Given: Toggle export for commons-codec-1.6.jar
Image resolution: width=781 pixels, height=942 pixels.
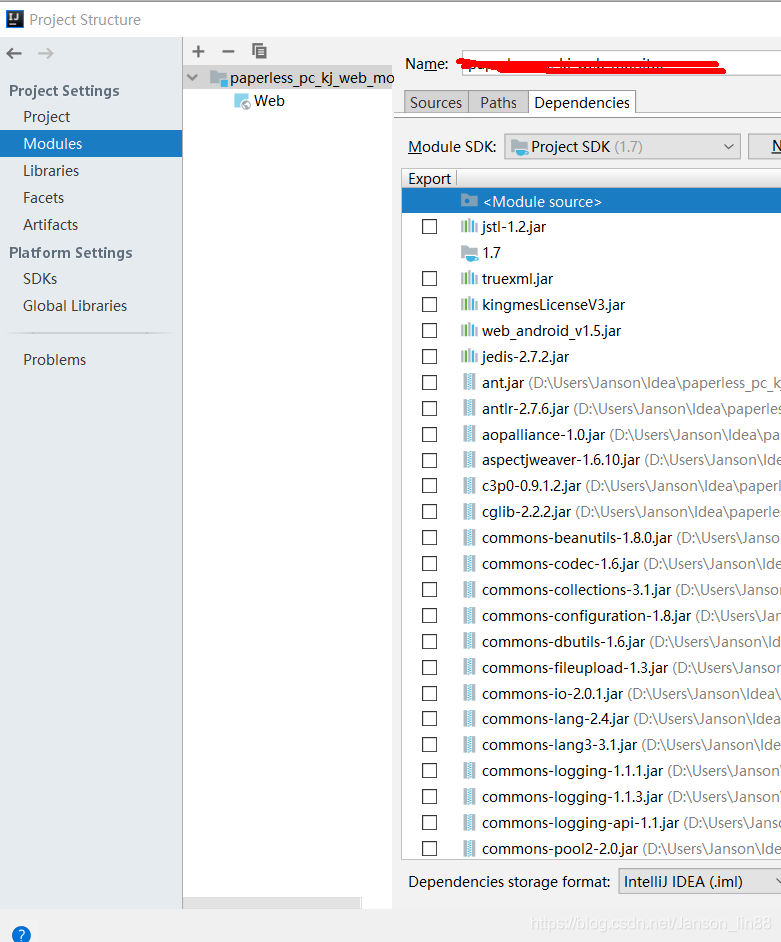Looking at the screenshot, I should [x=430, y=564].
